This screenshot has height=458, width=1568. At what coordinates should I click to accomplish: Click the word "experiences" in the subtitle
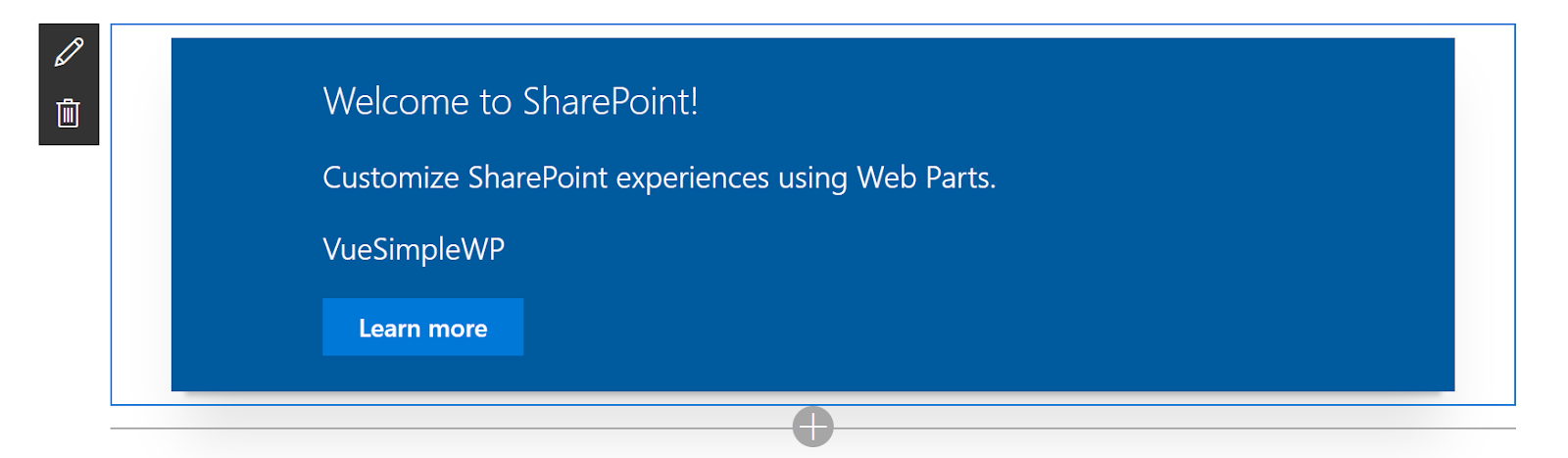pos(692,178)
